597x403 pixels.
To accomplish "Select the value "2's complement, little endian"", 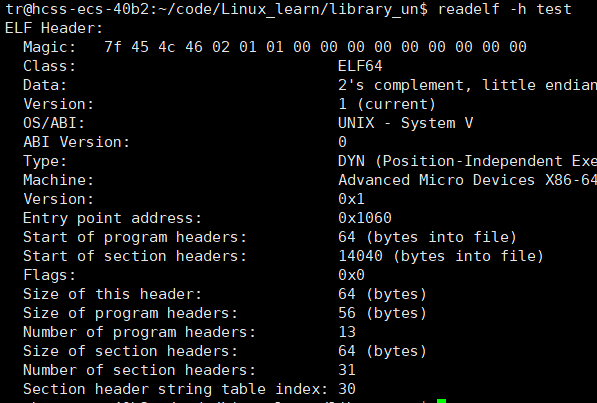I will tap(467, 85).
